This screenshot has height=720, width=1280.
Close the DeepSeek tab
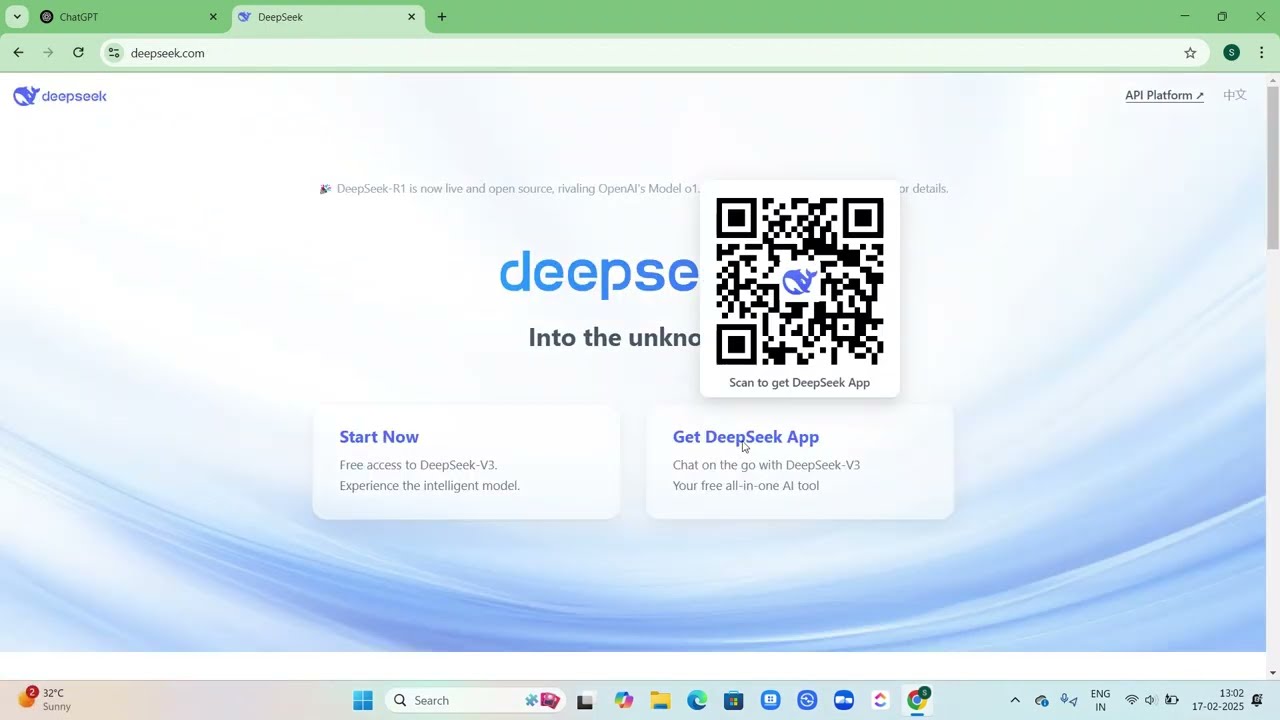point(411,17)
